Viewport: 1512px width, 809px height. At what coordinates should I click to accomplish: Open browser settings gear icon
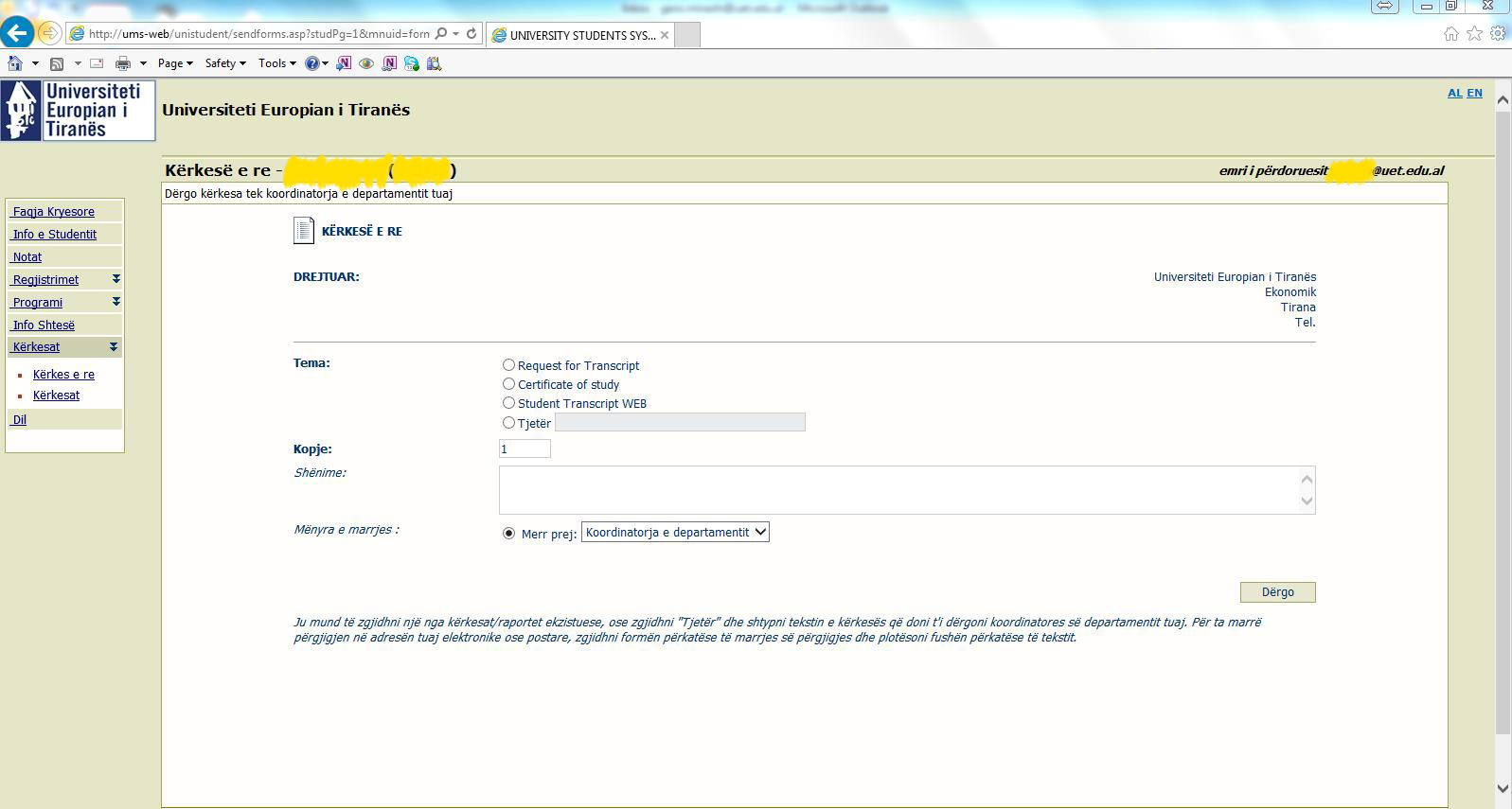[x=1498, y=34]
